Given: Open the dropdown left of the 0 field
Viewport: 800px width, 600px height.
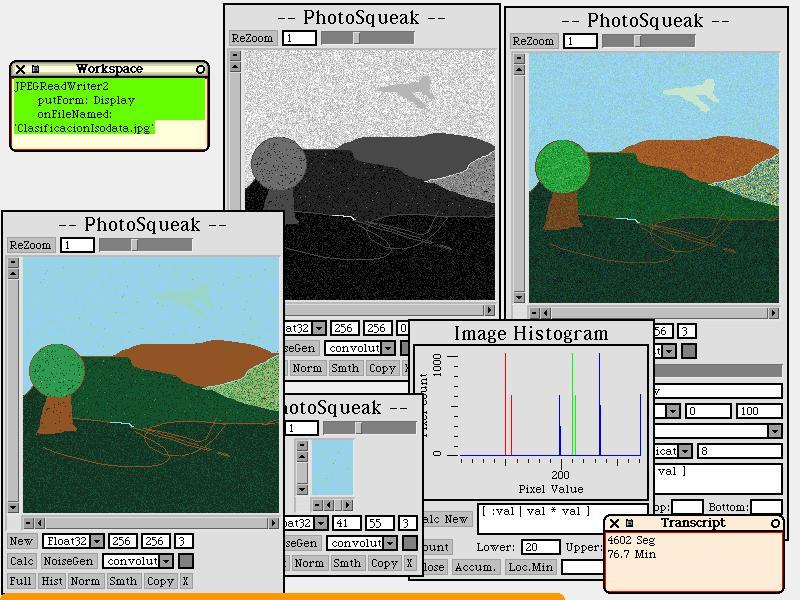Looking at the screenshot, I should point(673,411).
